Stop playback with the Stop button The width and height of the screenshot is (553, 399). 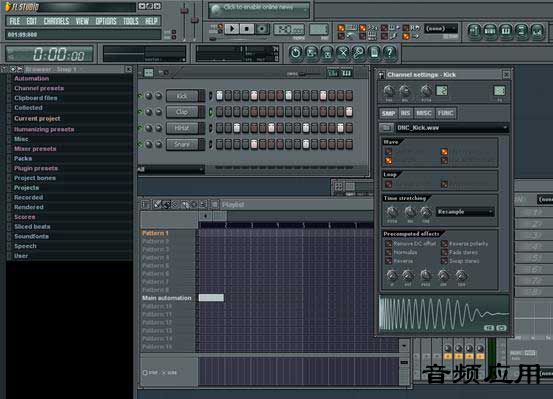coord(247,29)
